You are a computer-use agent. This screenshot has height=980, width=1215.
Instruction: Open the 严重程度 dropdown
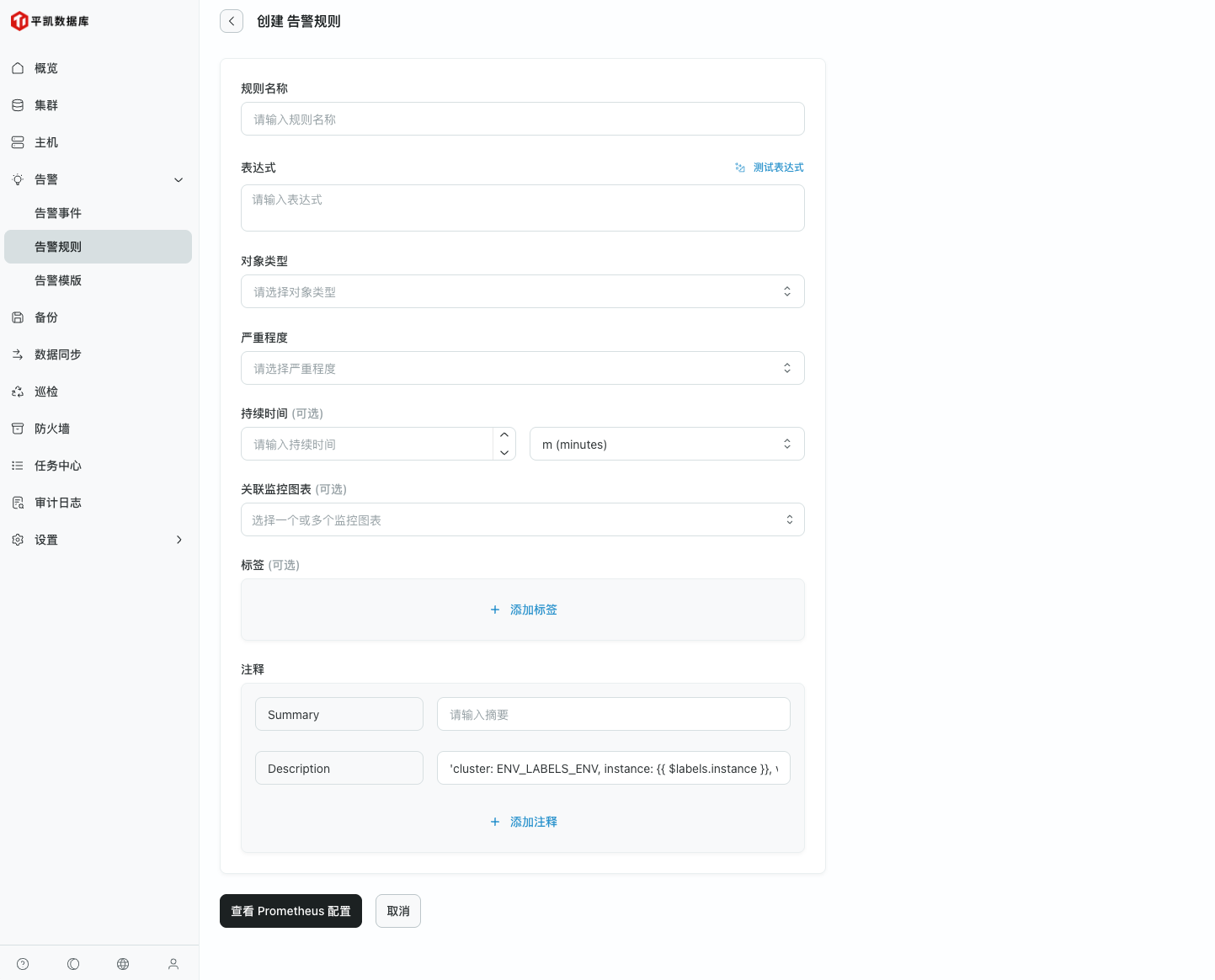coord(522,368)
